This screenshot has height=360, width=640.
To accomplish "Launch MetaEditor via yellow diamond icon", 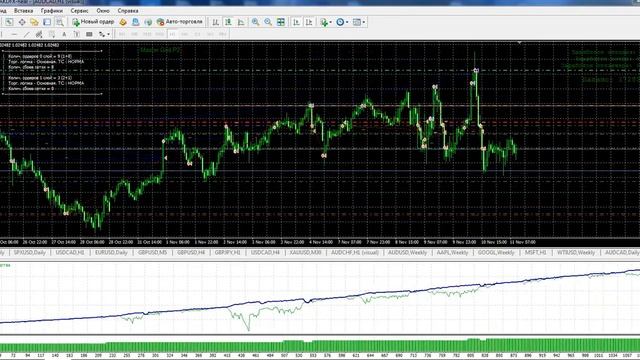I will point(123,22).
